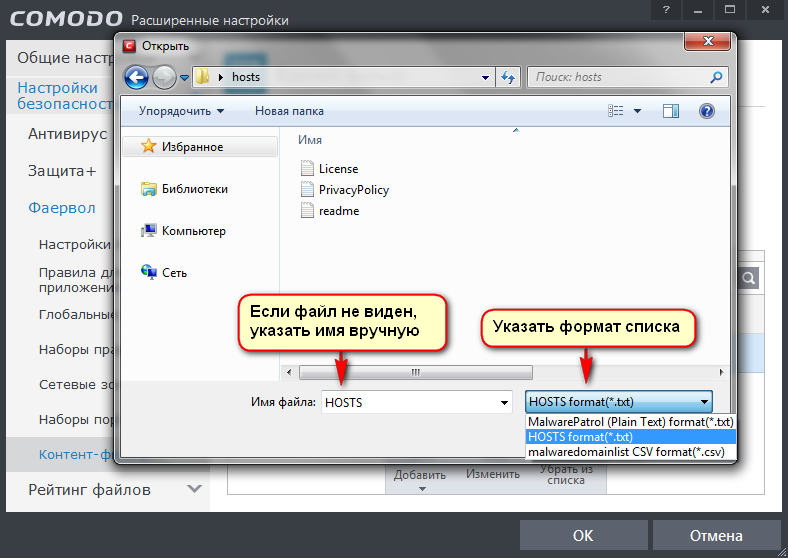788x558 pixels.
Task: Go back using the blue Back arrow
Action: point(136,77)
